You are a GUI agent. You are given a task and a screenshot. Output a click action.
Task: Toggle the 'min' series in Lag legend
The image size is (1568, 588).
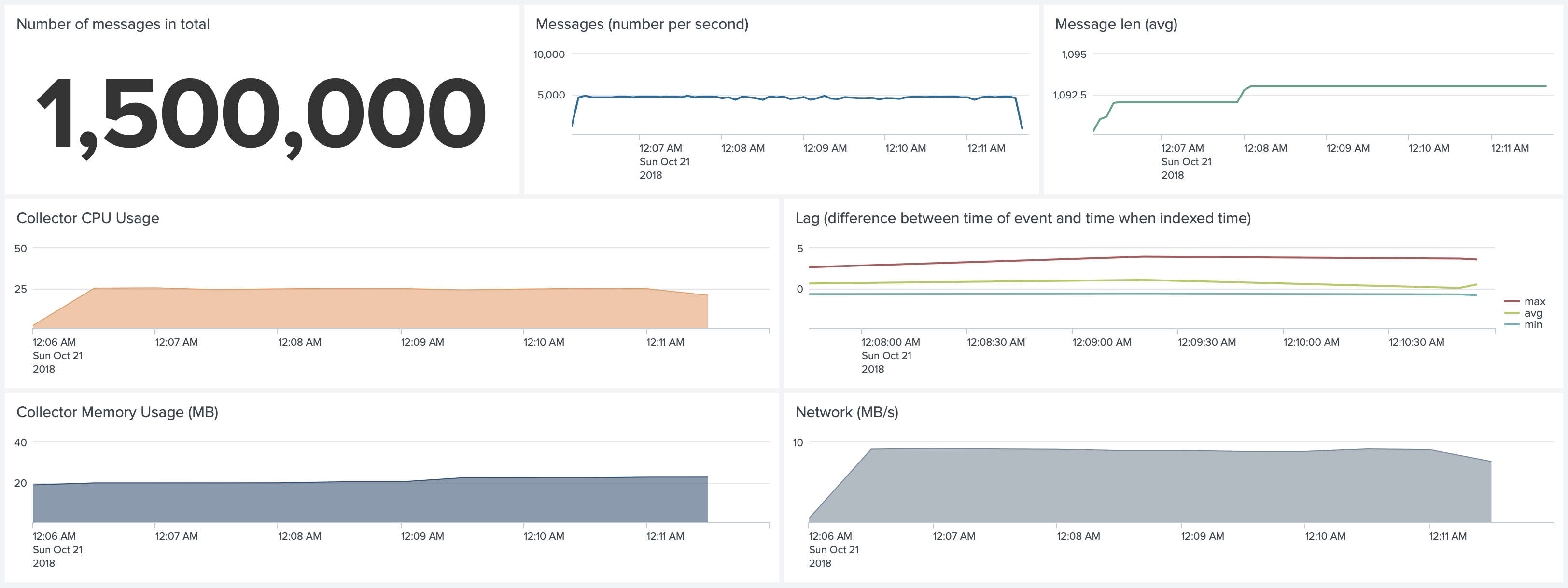[x=1524, y=324]
